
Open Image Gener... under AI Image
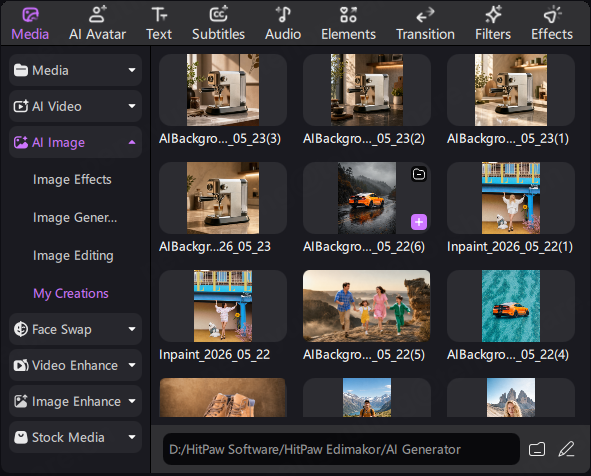75,217
